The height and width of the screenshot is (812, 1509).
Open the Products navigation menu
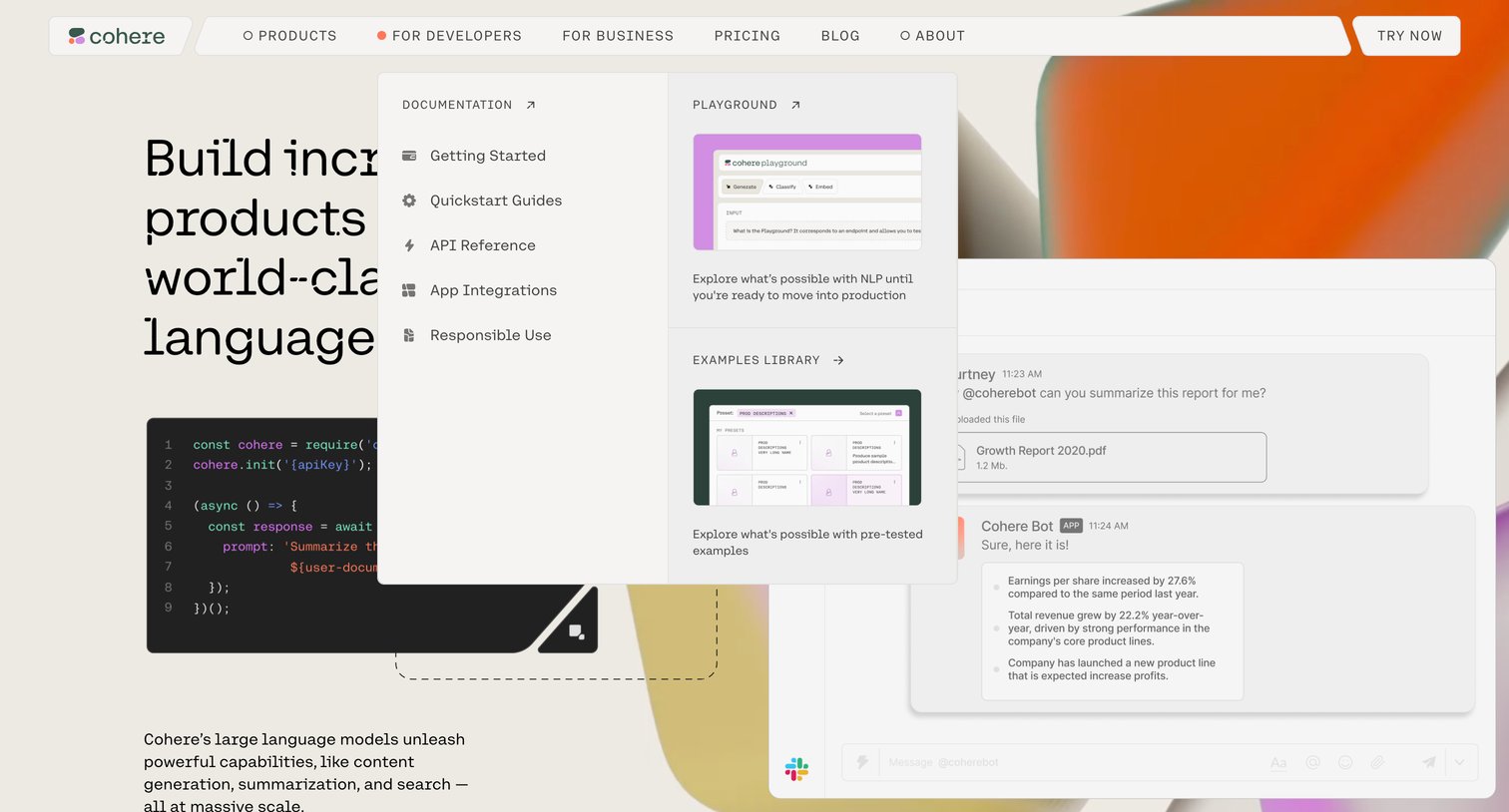tap(289, 36)
